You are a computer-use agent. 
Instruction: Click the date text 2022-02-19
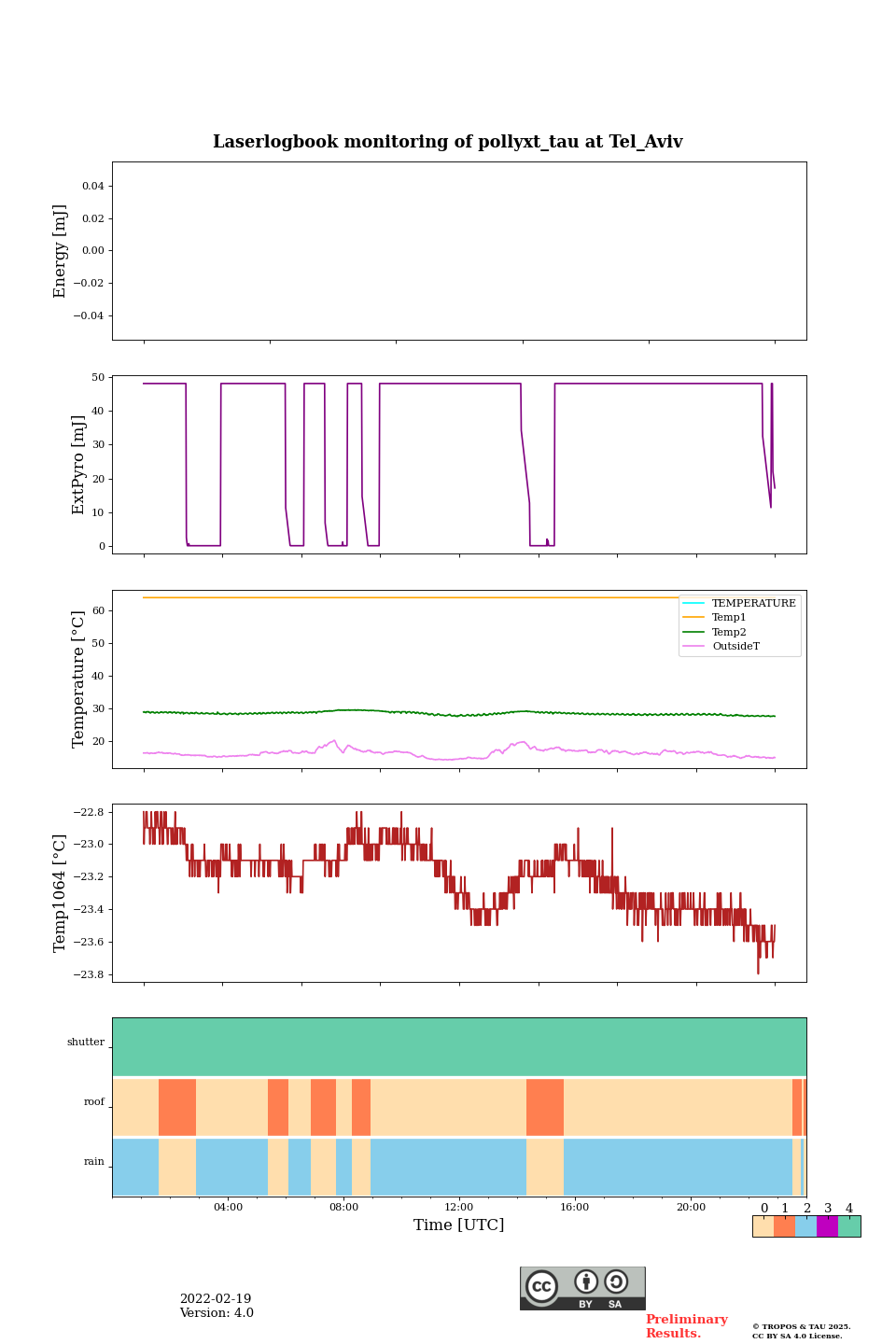coord(216,1299)
